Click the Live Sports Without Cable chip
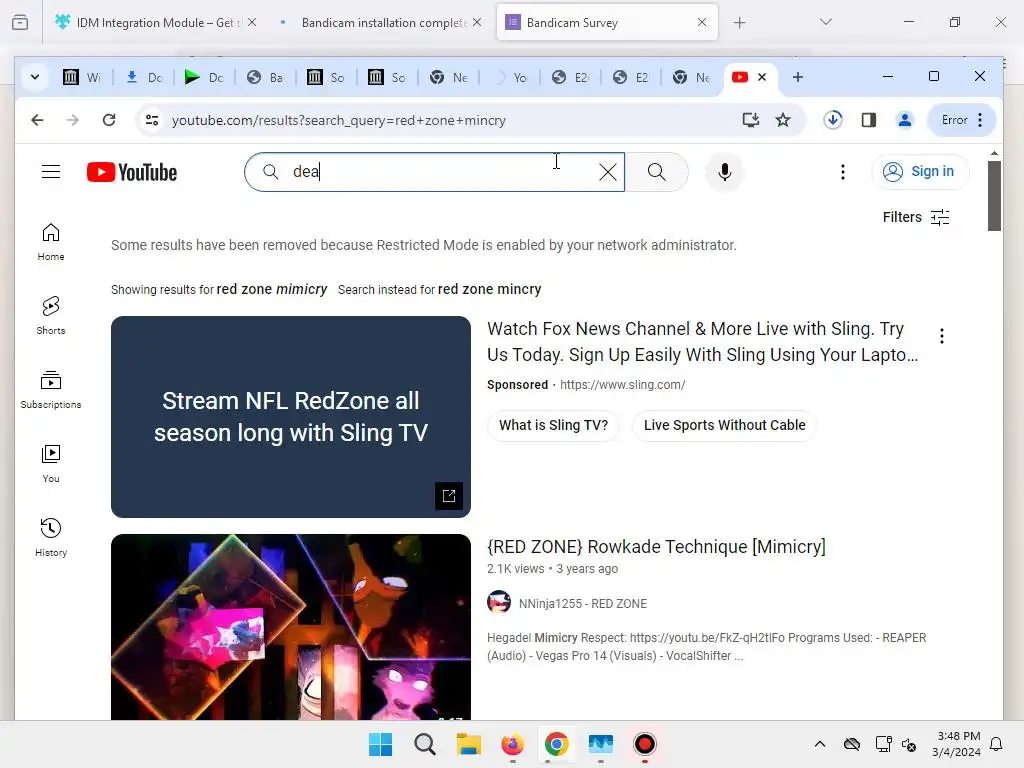The width and height of the screenshot is (1024, 768). [x=724, y=426]
